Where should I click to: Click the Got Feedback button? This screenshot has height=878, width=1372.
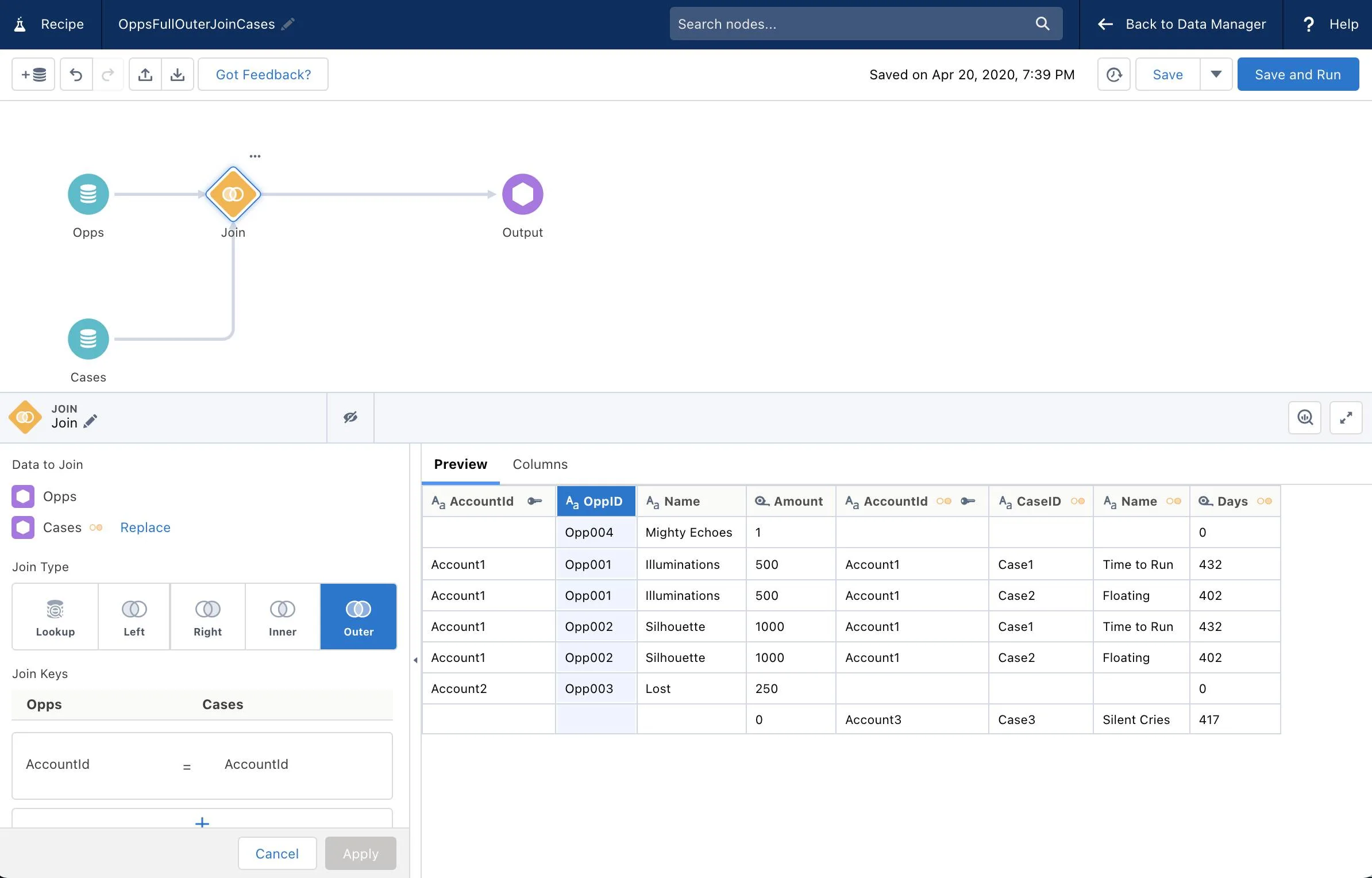[x=263, y=74]
